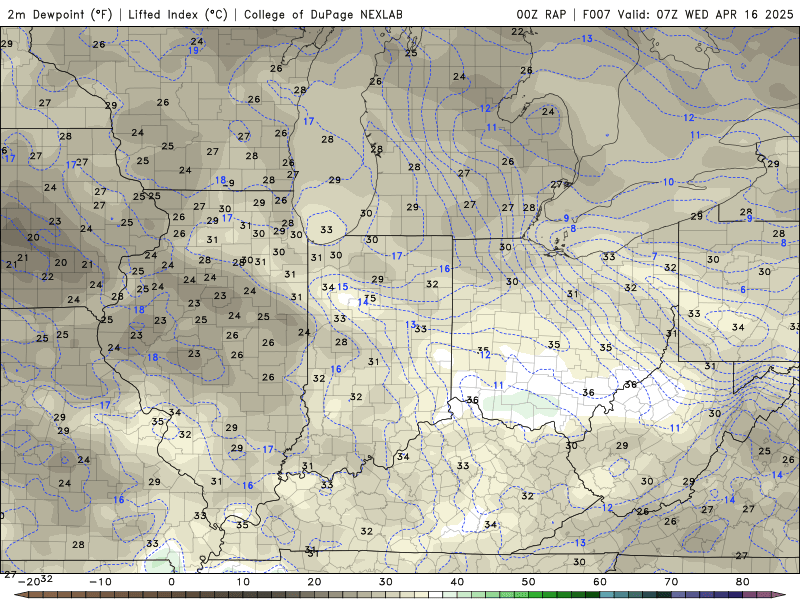Select the "20" label on the legend
Viewport: 800px width, 600px height.
pos(314,582)
